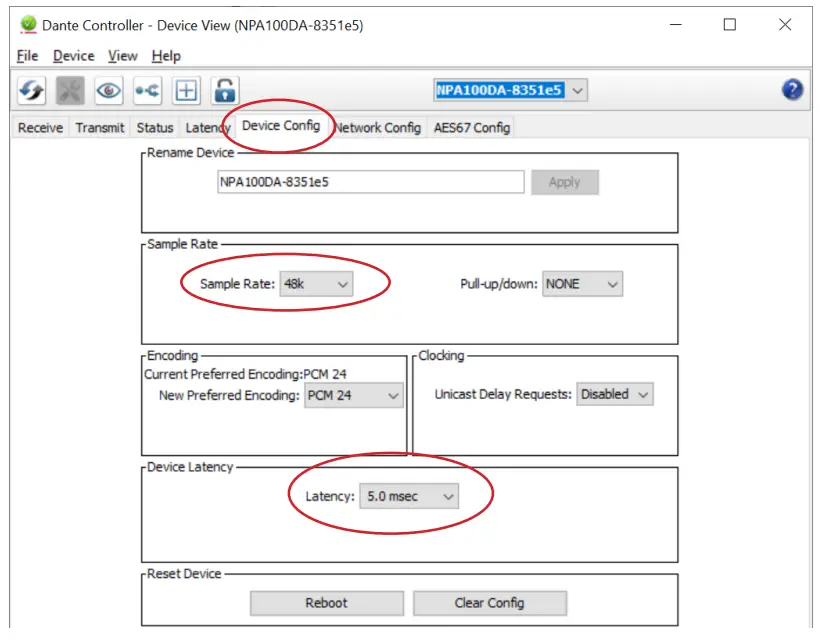Click the Unicast Delay Requests: label

(503, 394)
